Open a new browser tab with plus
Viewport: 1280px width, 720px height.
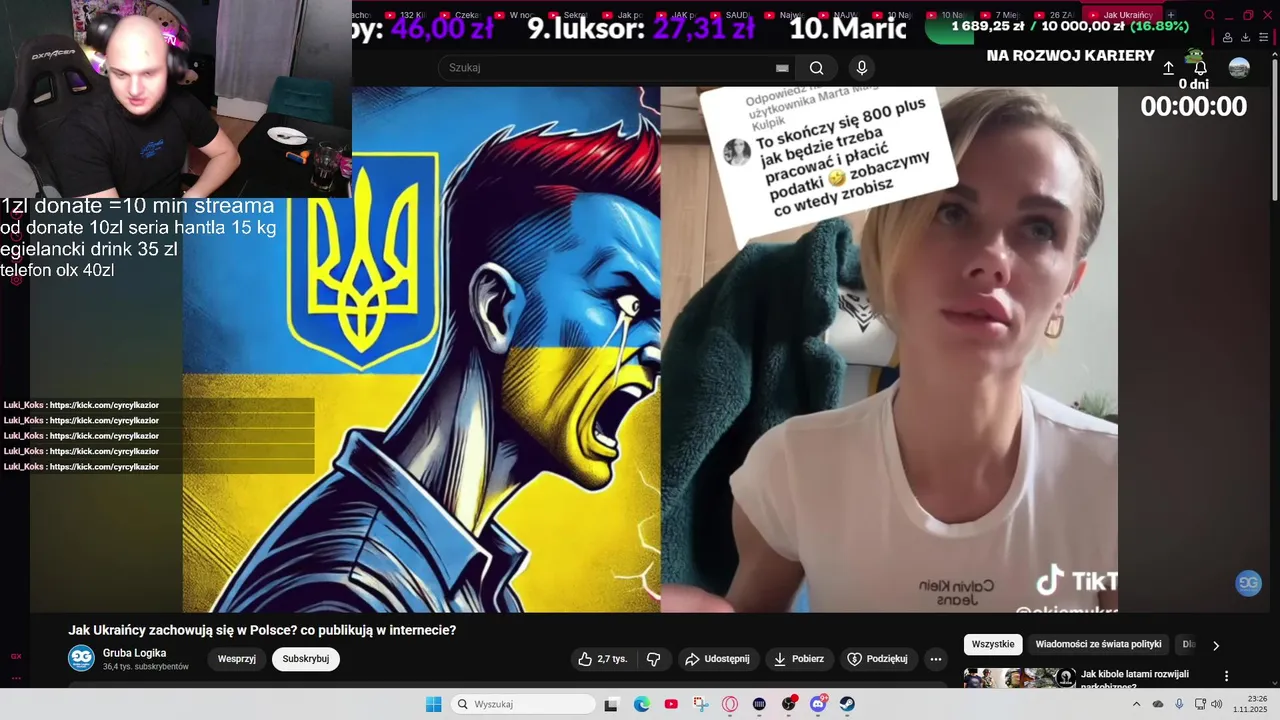tap(1171, 15)
